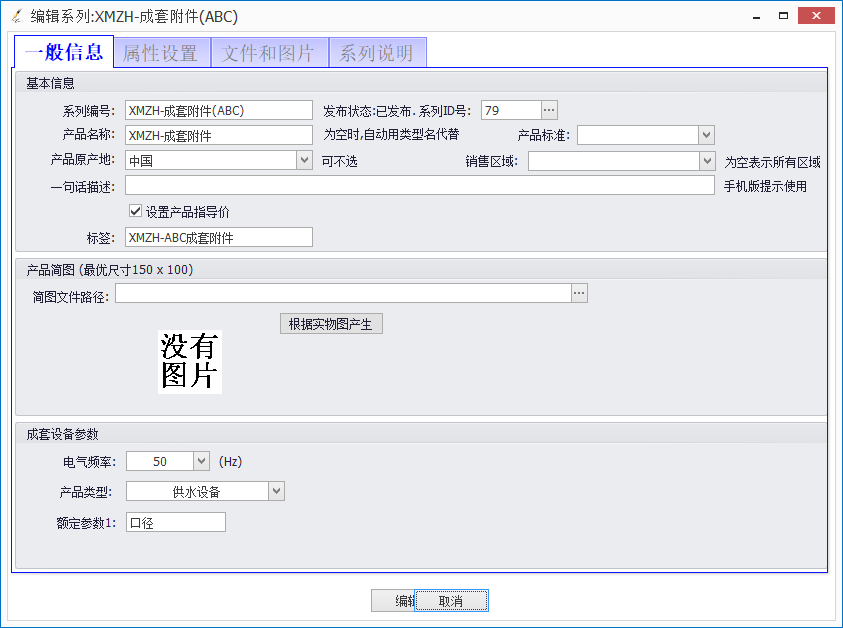Click the (Hz) unit label
The width and height of the screenshot is (843, 628).
tap(231, 461)
